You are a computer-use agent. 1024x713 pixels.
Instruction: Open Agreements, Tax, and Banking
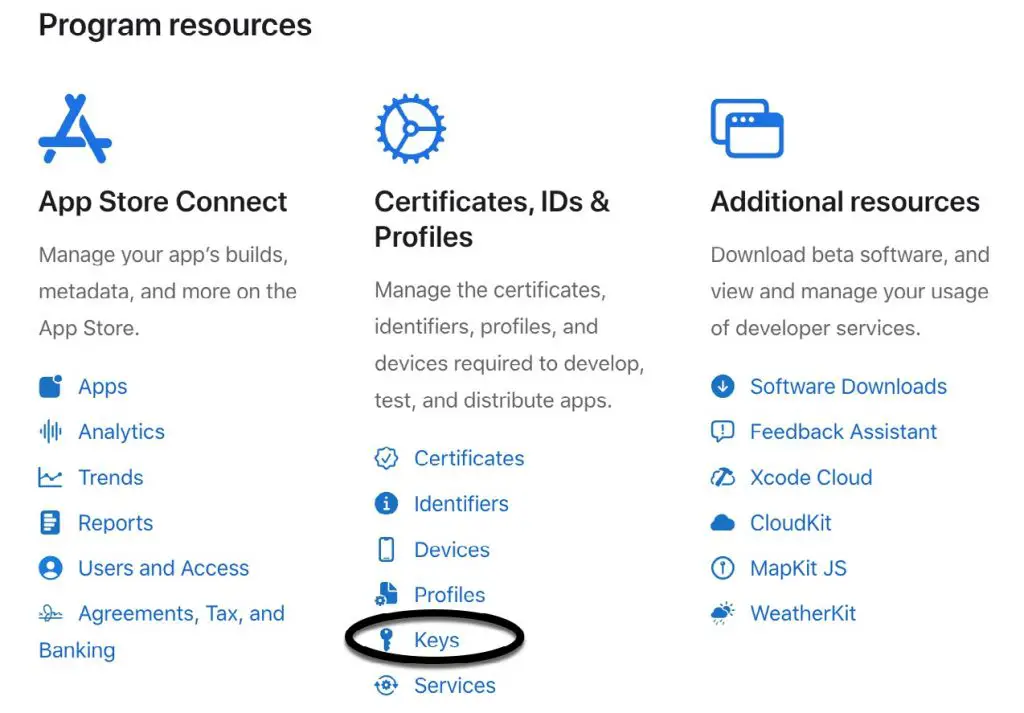pos(181,614)
